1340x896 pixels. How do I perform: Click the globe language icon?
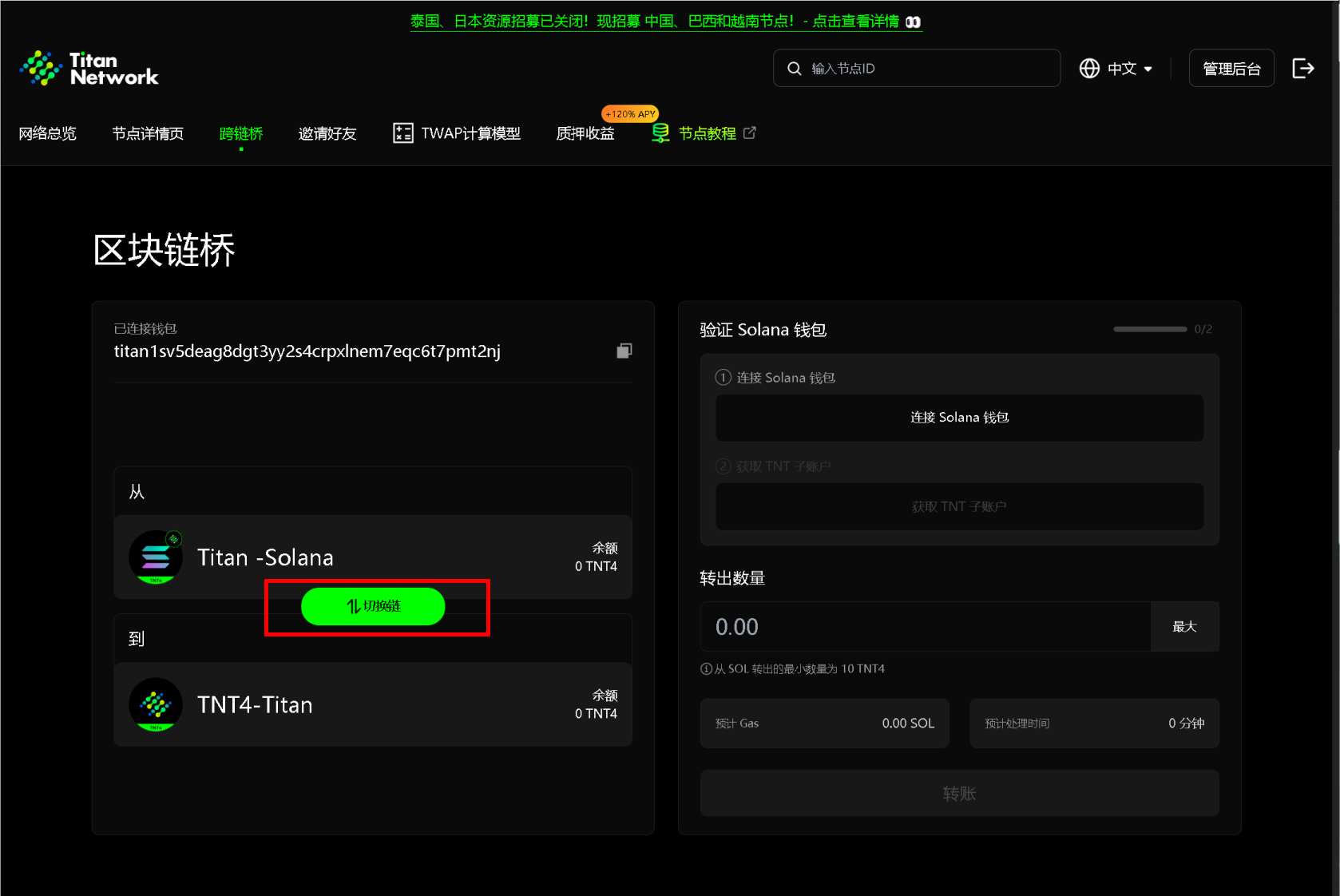click(1089, 69)
